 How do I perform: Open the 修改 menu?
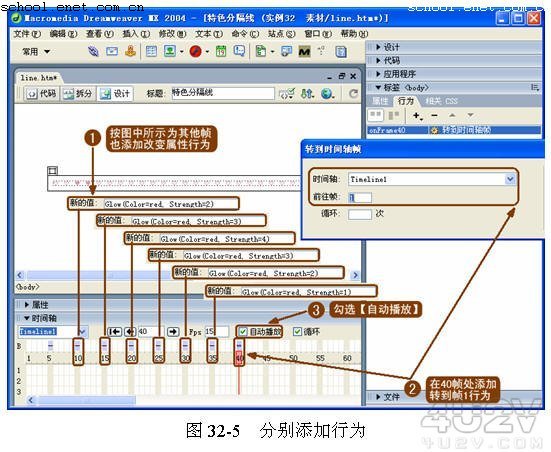[x=172, y=34]
